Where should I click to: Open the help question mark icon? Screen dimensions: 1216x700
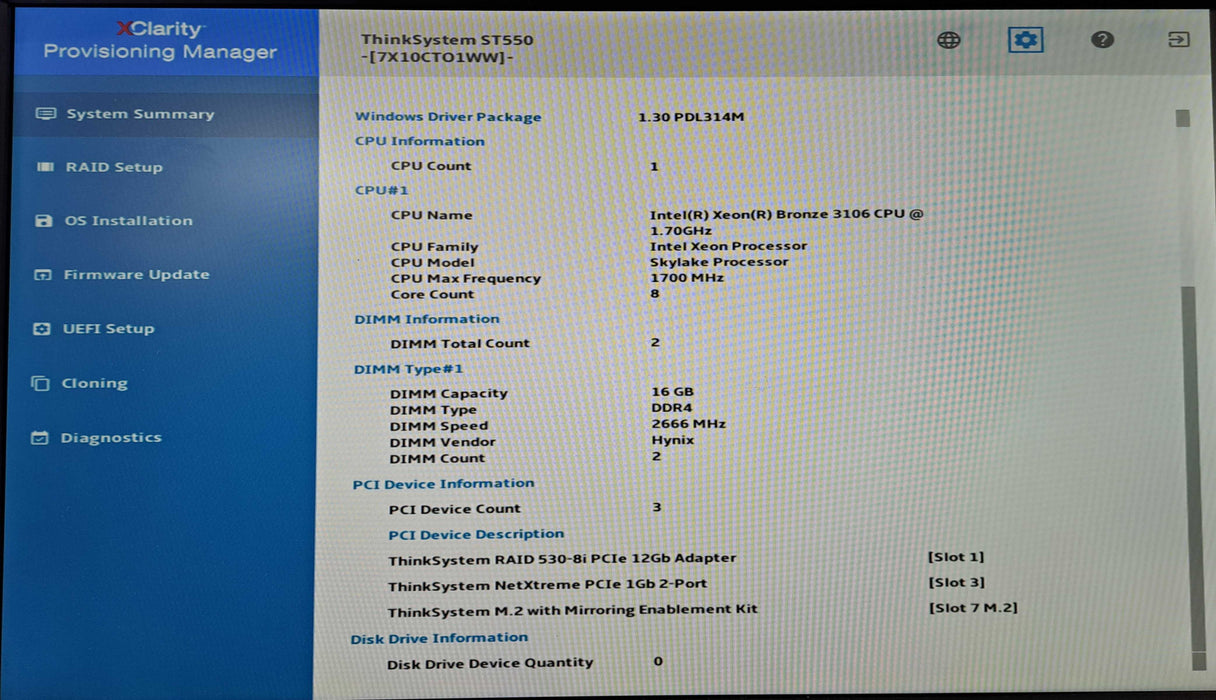point(1102,40)
